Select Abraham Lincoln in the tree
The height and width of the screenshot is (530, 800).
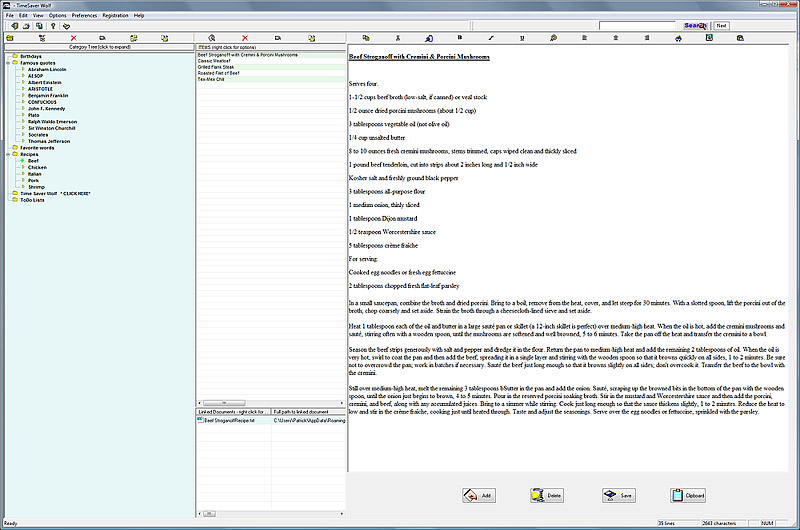tap(47, 69)
